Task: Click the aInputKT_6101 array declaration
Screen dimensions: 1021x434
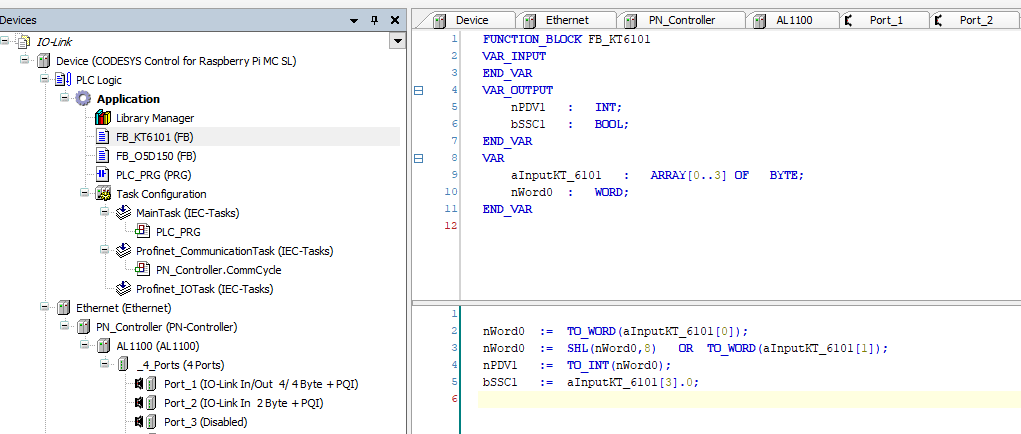Action: (658, 175)
